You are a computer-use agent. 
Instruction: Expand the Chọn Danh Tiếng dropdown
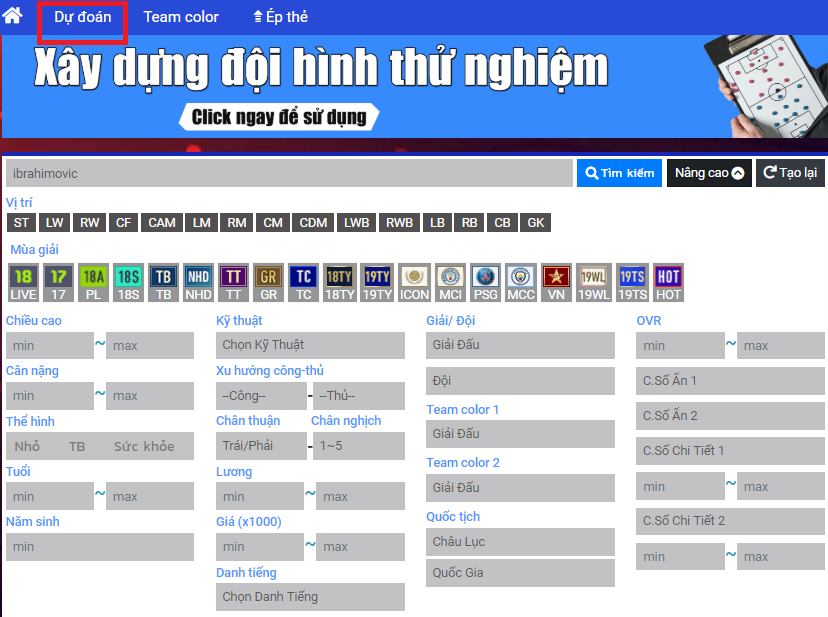(x=310, y=597)
